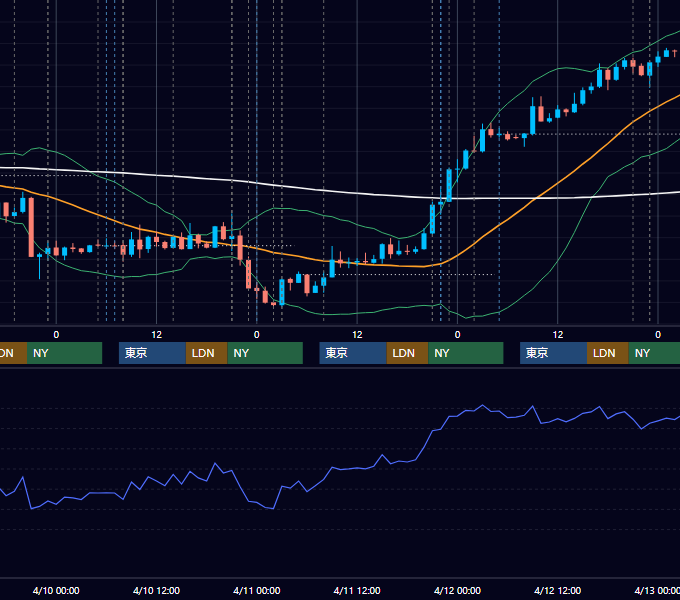This screenshot has width=680, height=600.
Task: Click the 4/10 12:00 date label
Action: [156, 590]
